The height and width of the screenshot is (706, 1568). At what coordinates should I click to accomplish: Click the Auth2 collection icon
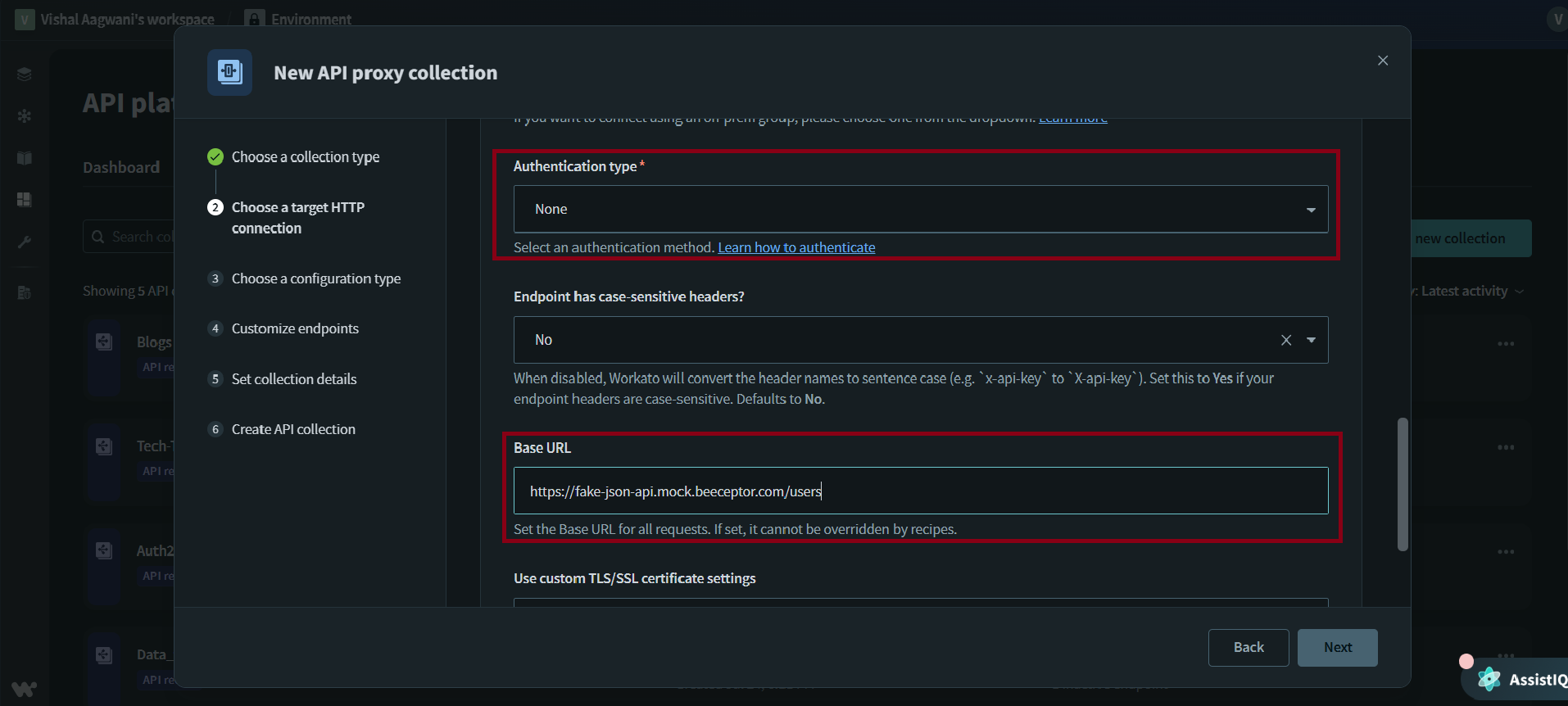(104, 550)
